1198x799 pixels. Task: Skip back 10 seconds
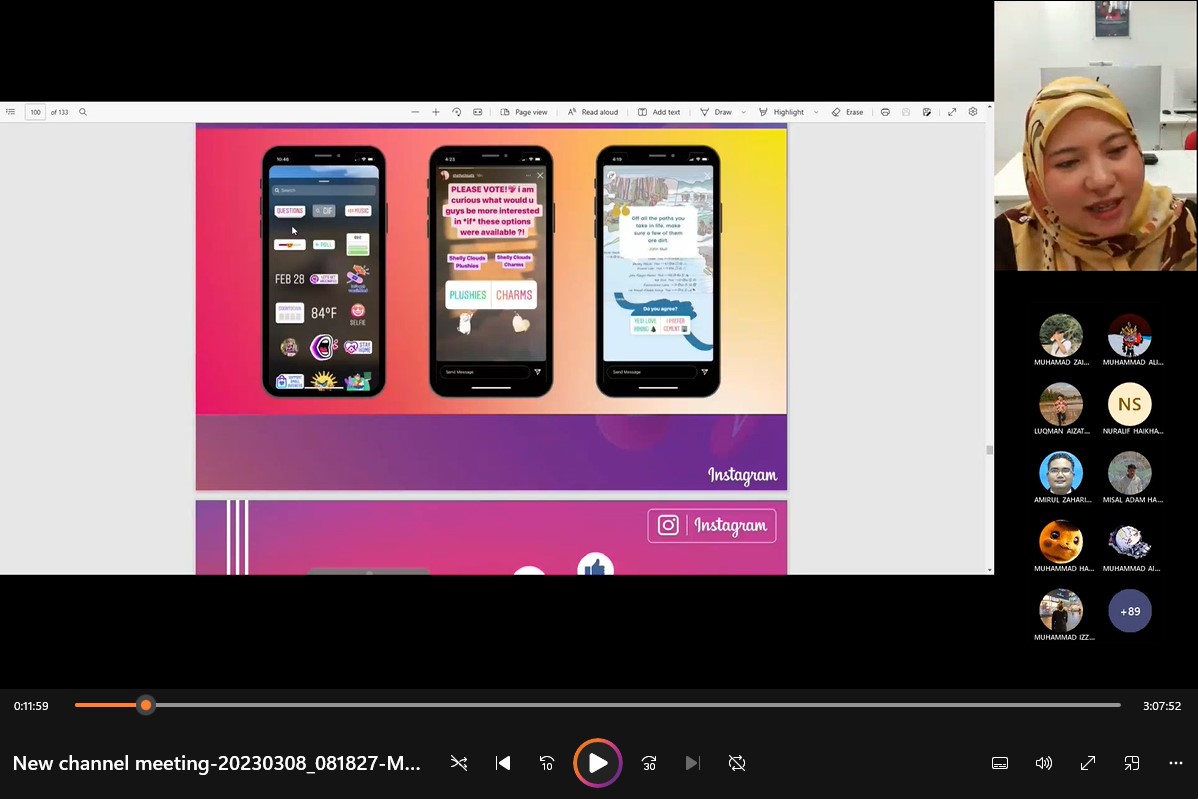547,763
